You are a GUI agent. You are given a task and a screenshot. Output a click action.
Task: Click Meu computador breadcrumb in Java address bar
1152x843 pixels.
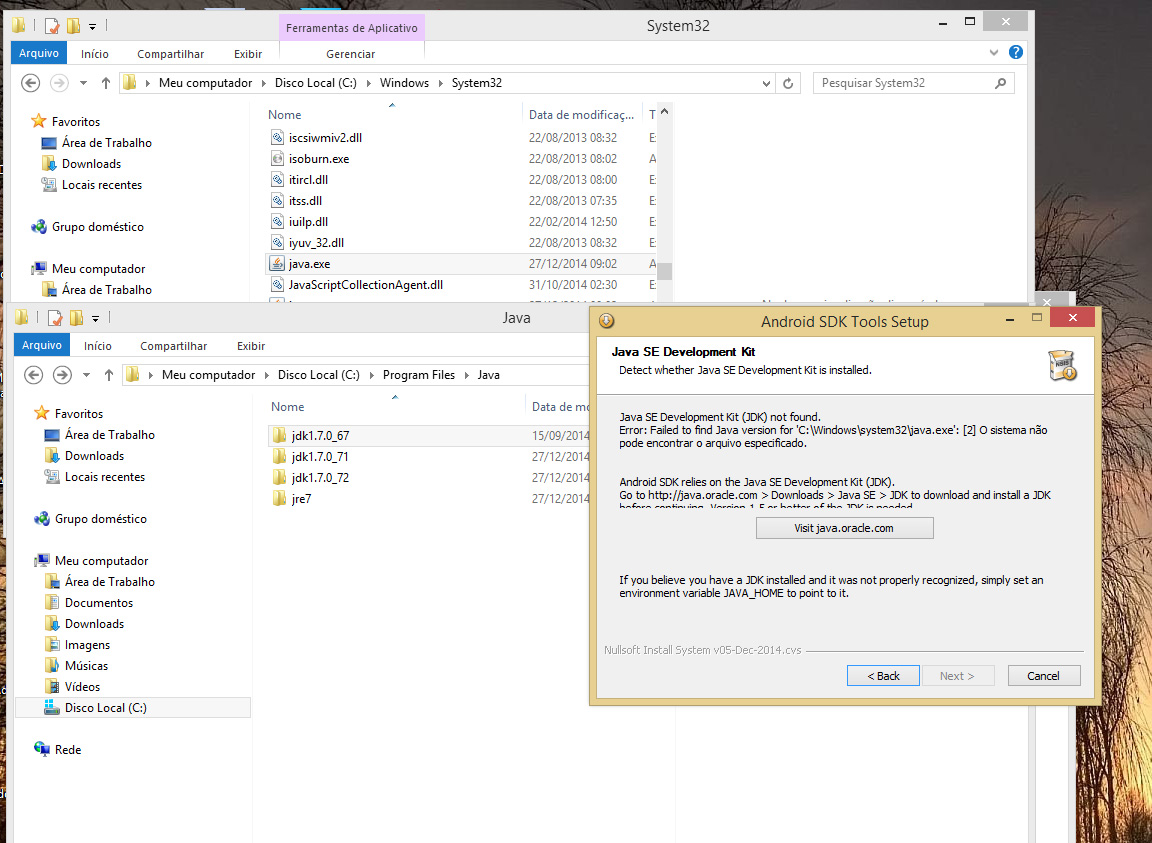[x=209, y=375]
